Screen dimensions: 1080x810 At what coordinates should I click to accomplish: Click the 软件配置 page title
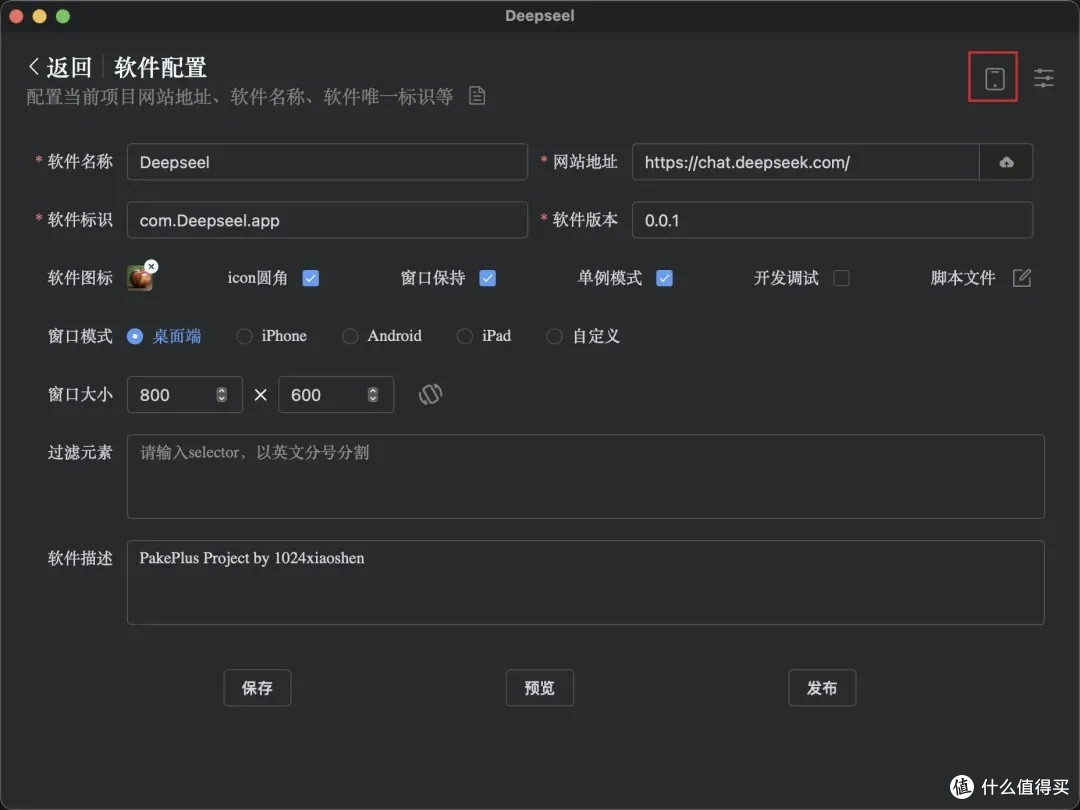[160, 68]
